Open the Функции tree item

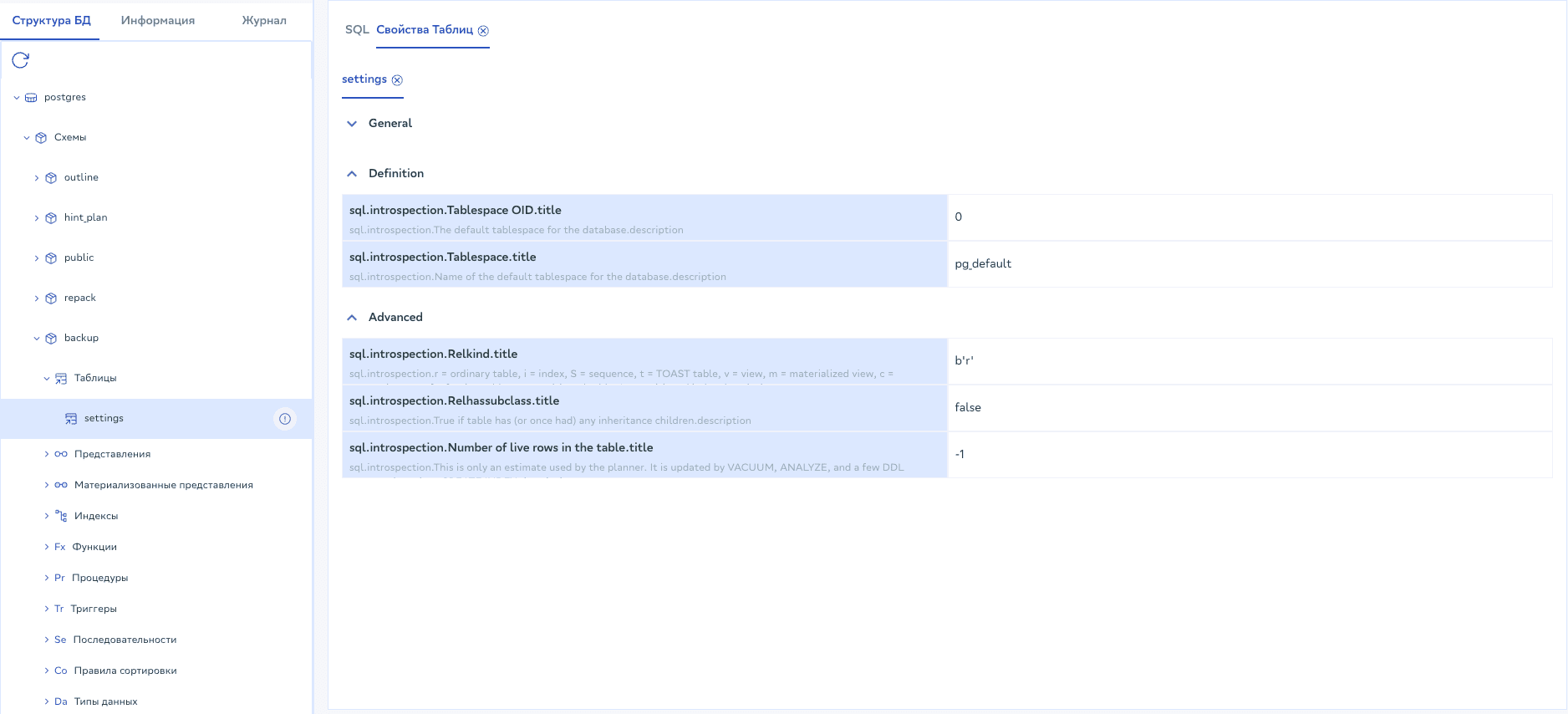(94, 548)
